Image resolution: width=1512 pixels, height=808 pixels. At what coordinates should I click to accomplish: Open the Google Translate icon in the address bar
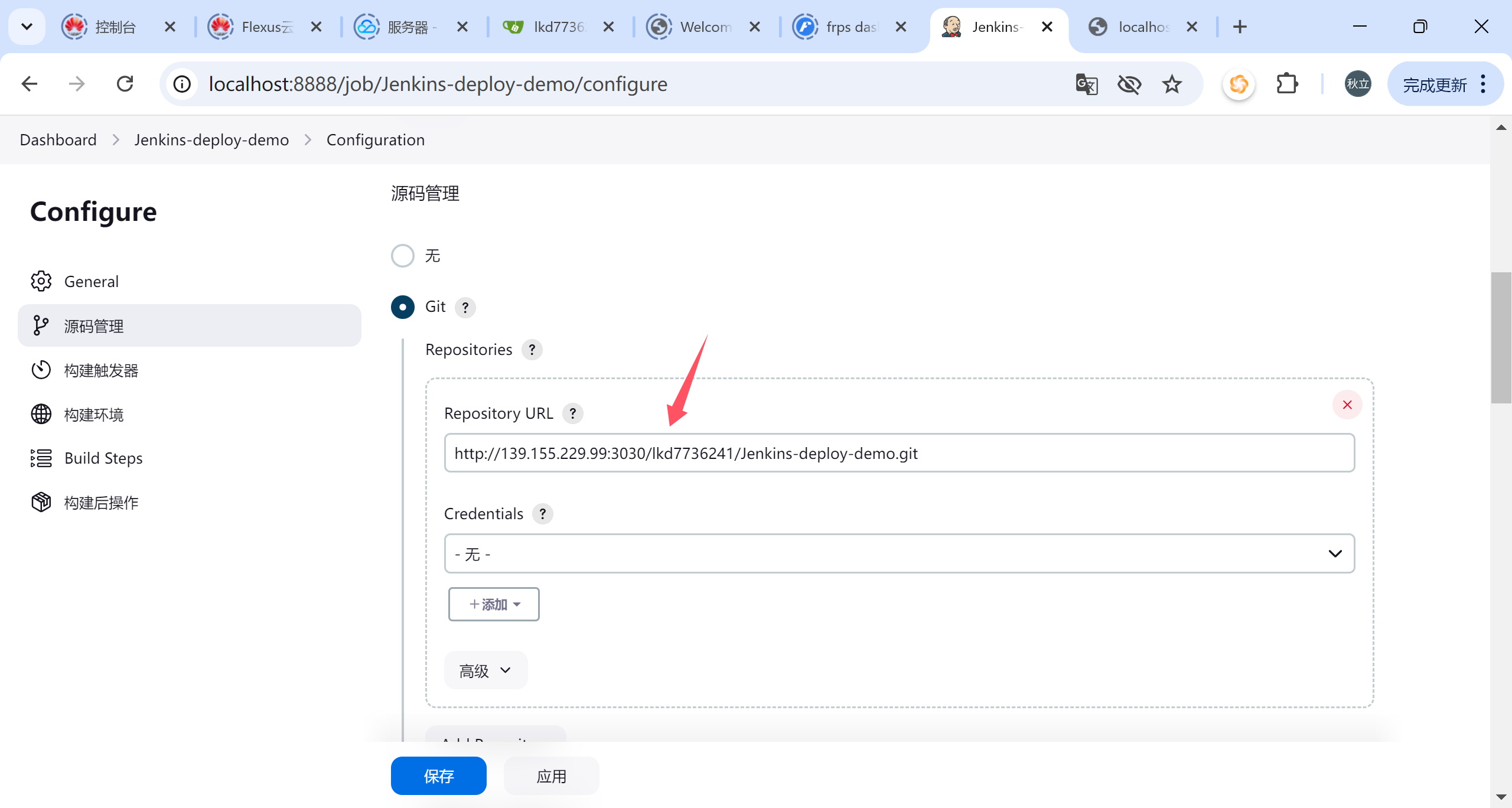coord(1087,84)
